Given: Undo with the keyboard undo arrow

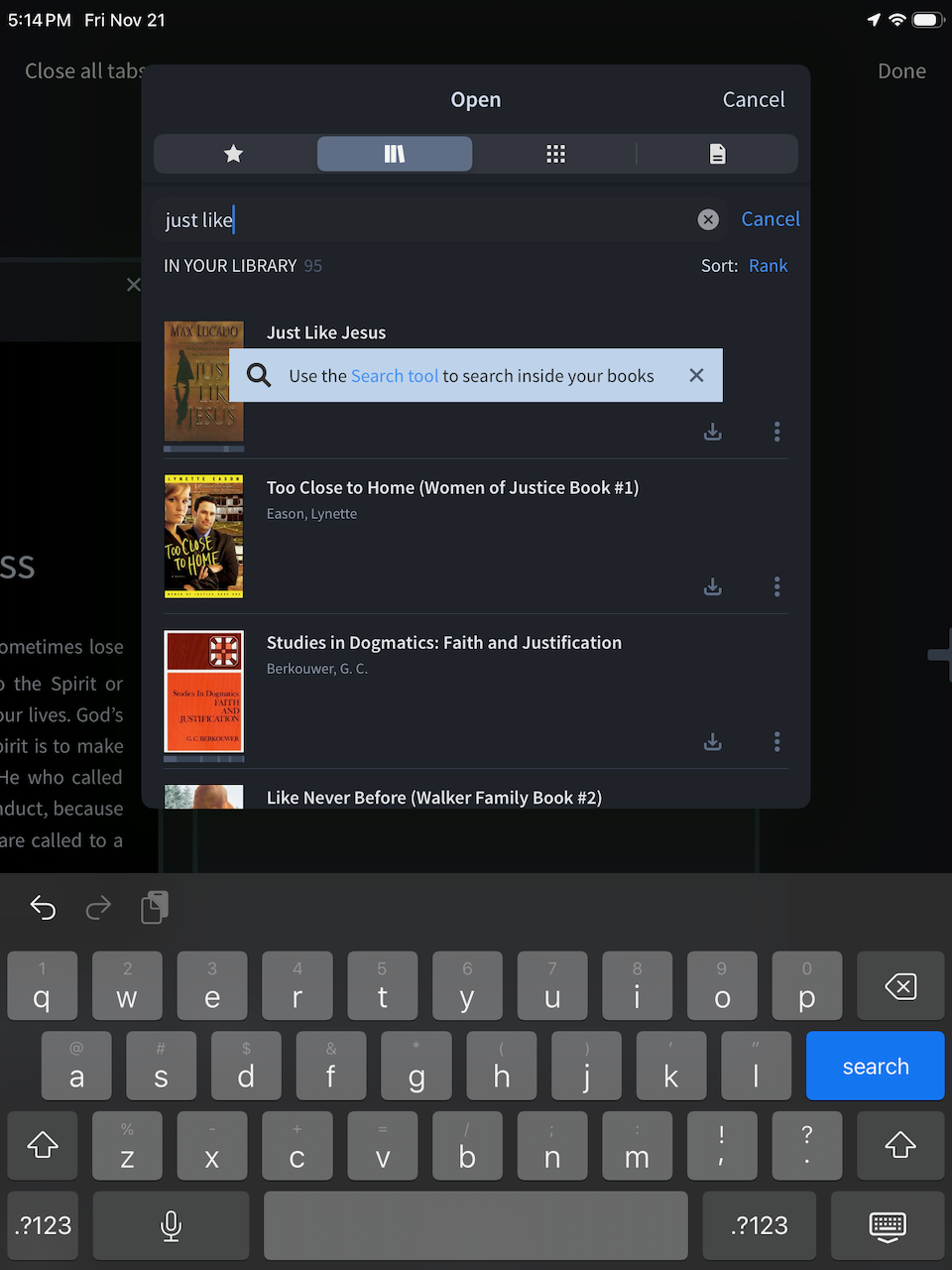Looking at the screenshot, I should [43, 907].
